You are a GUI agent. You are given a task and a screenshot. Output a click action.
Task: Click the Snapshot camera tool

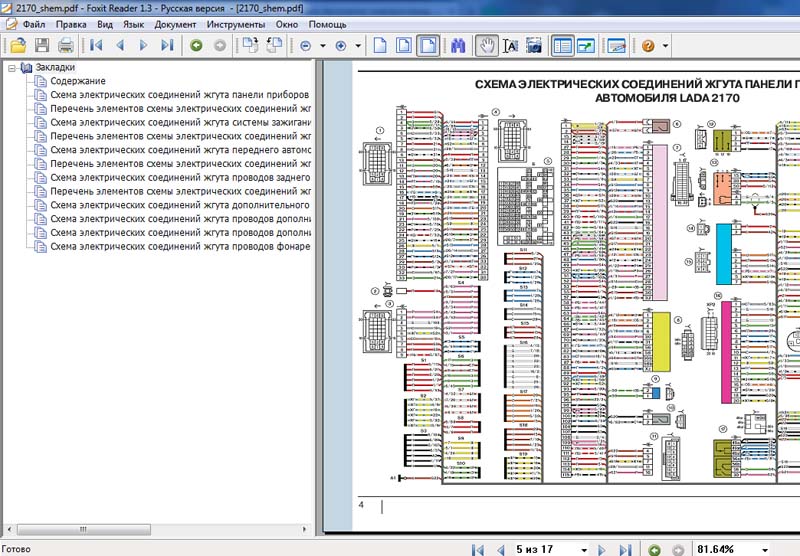[534, 46]
